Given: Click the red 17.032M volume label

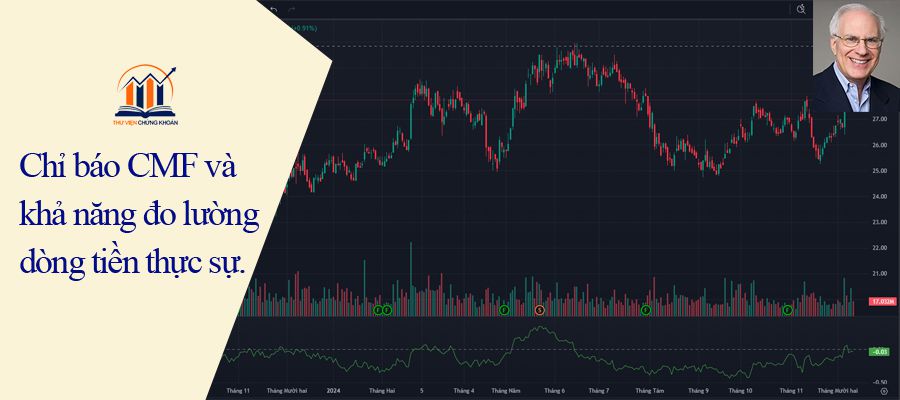Looking at the screenshot, I should 883,301.
